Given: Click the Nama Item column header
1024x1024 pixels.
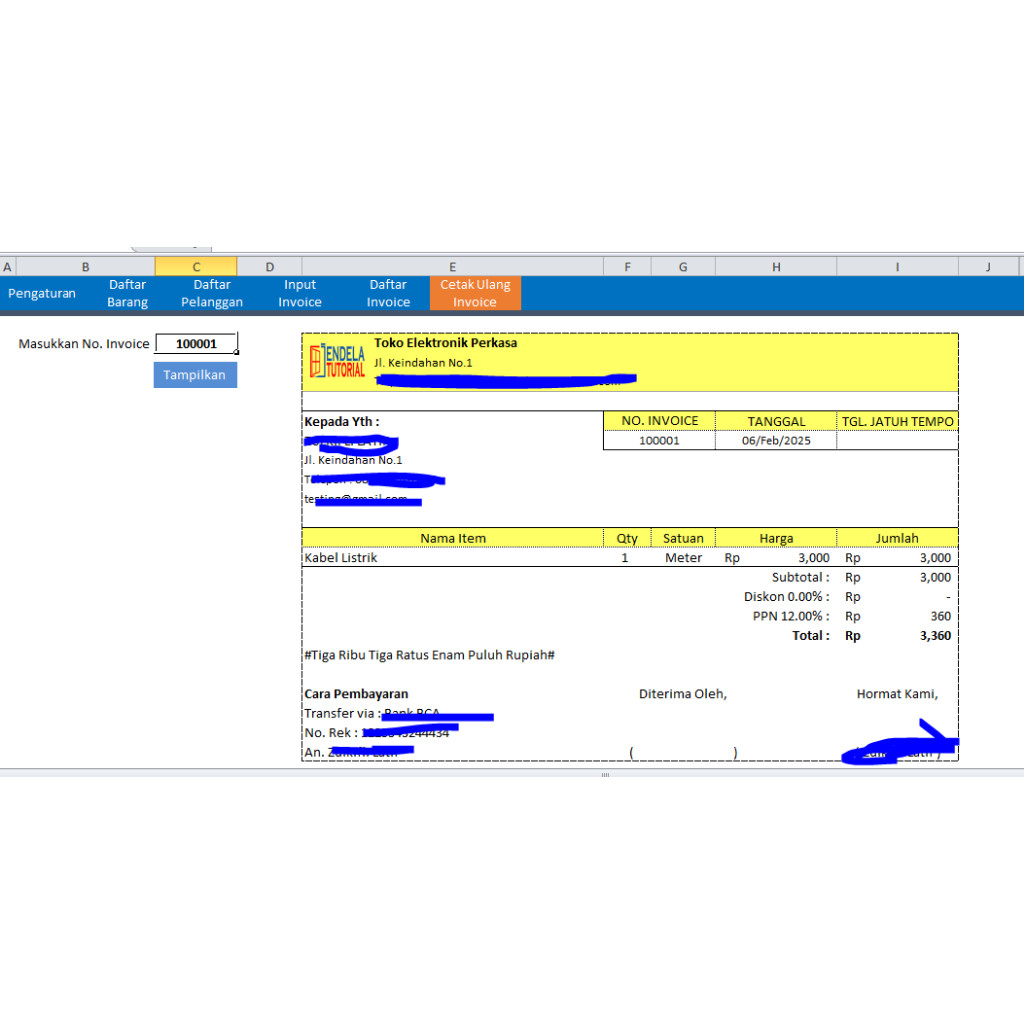Looking at the screenshot, I should (452, 537).
